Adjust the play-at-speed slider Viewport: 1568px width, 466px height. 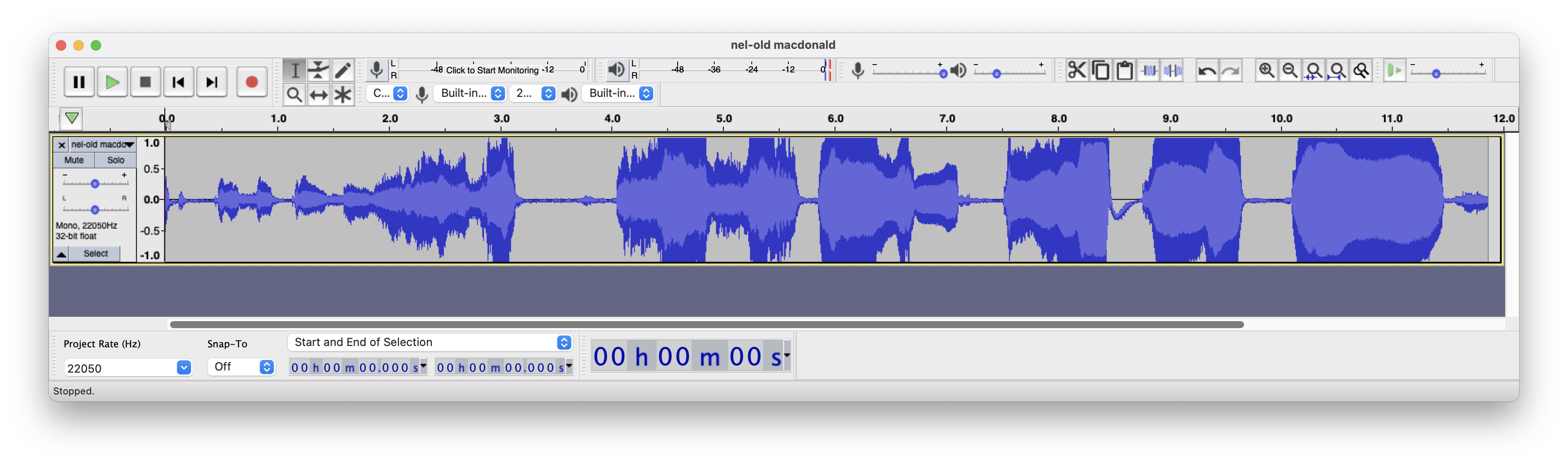coord(1449,73)
